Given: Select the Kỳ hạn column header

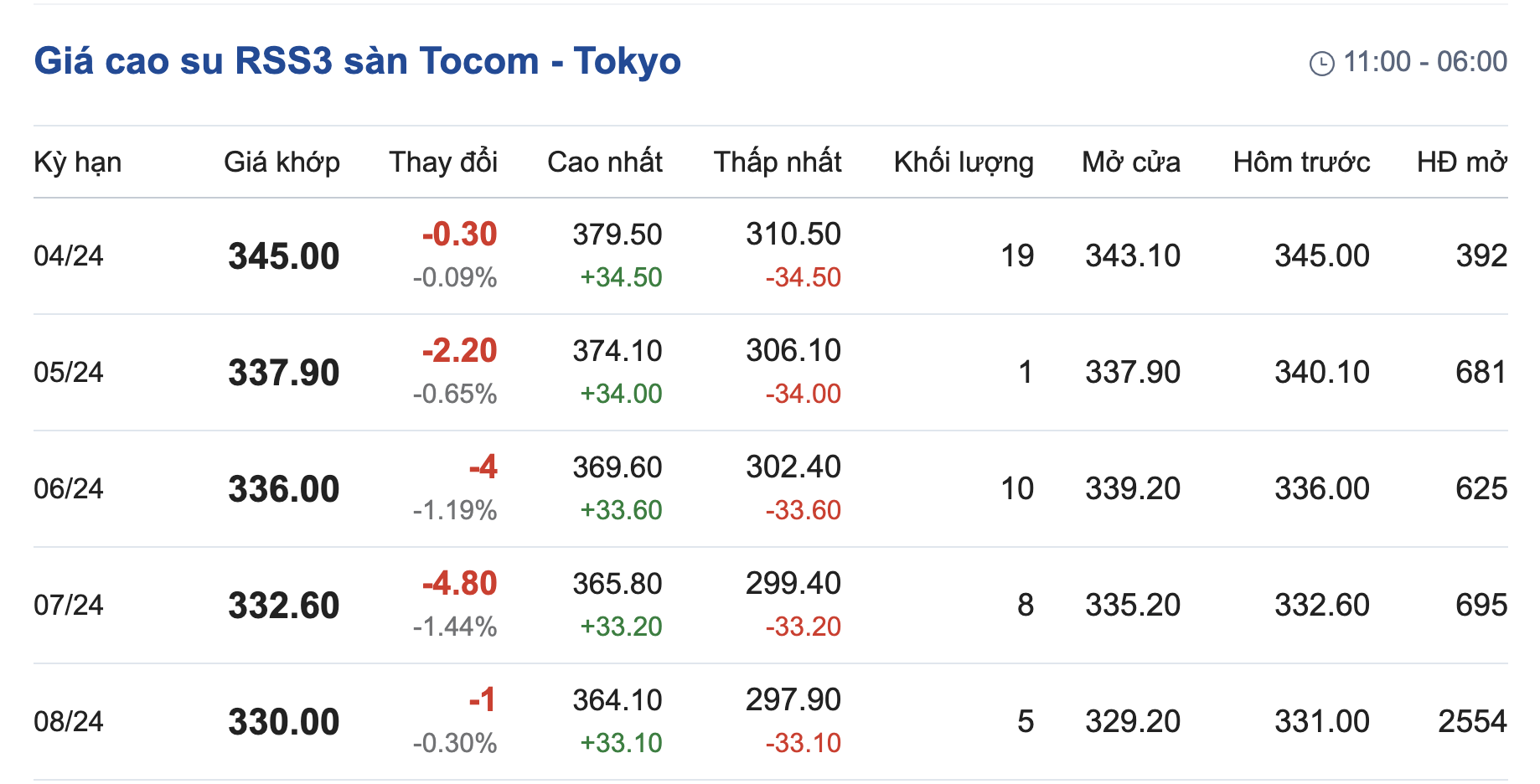Looking at the screenshot, I should coord(77,162).
